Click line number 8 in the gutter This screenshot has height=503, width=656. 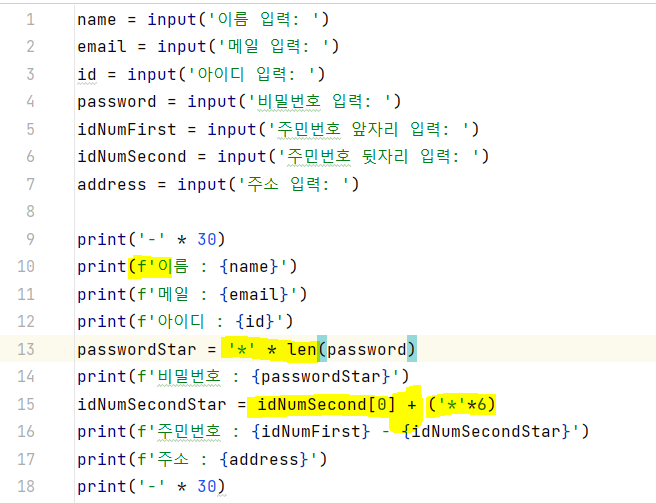[x=30, y=211]
